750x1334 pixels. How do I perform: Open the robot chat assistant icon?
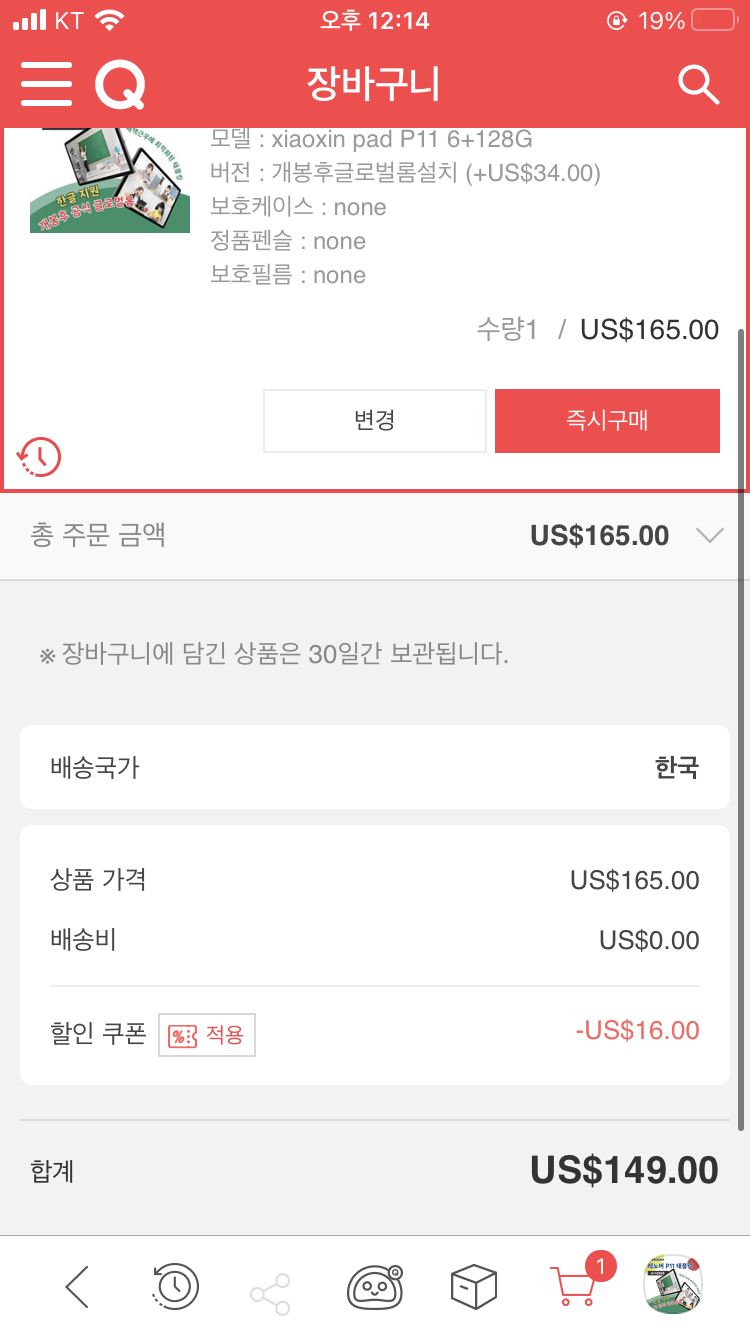click(375, 1286)
